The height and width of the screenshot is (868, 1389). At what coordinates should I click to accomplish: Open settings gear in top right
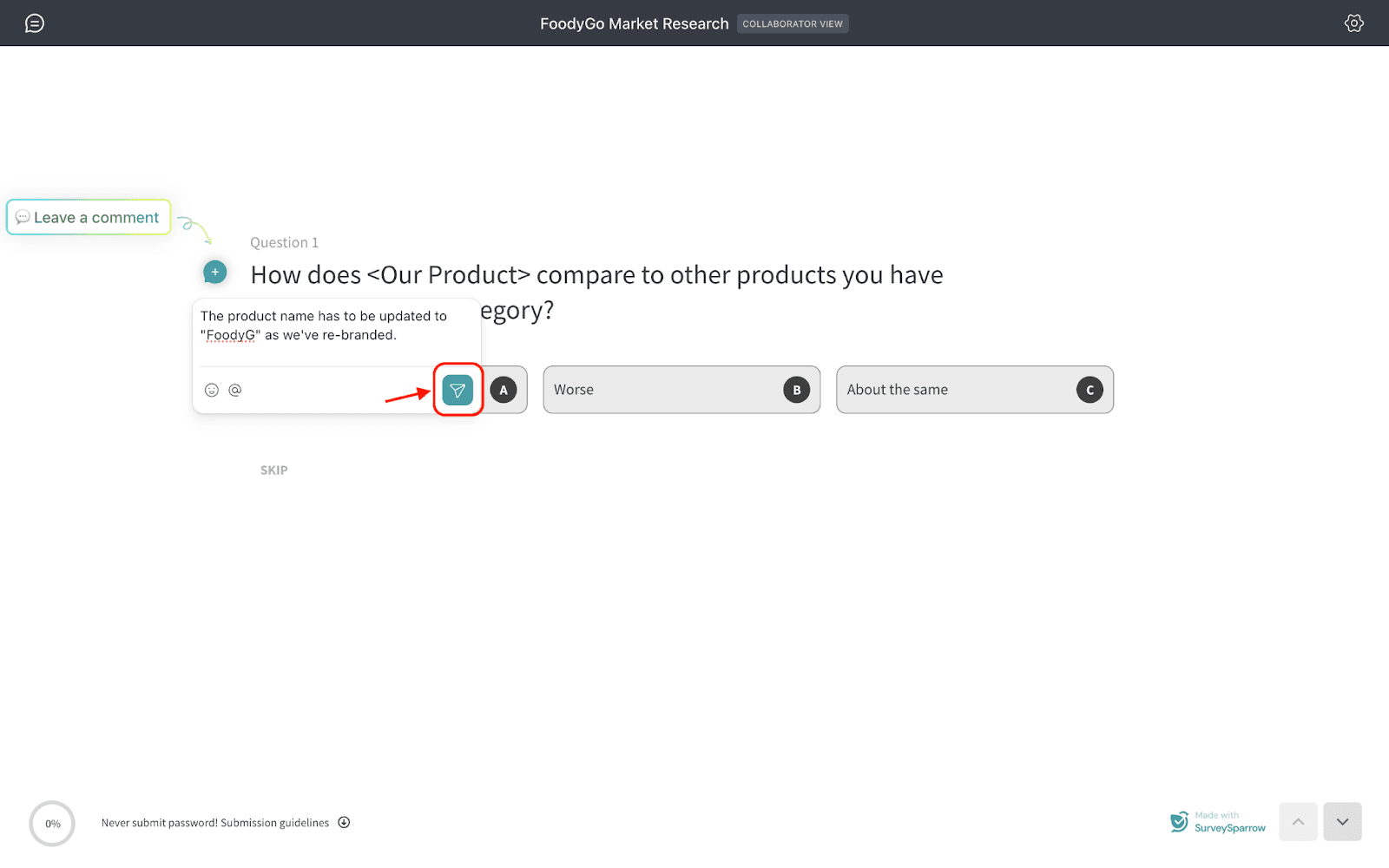1353,23
